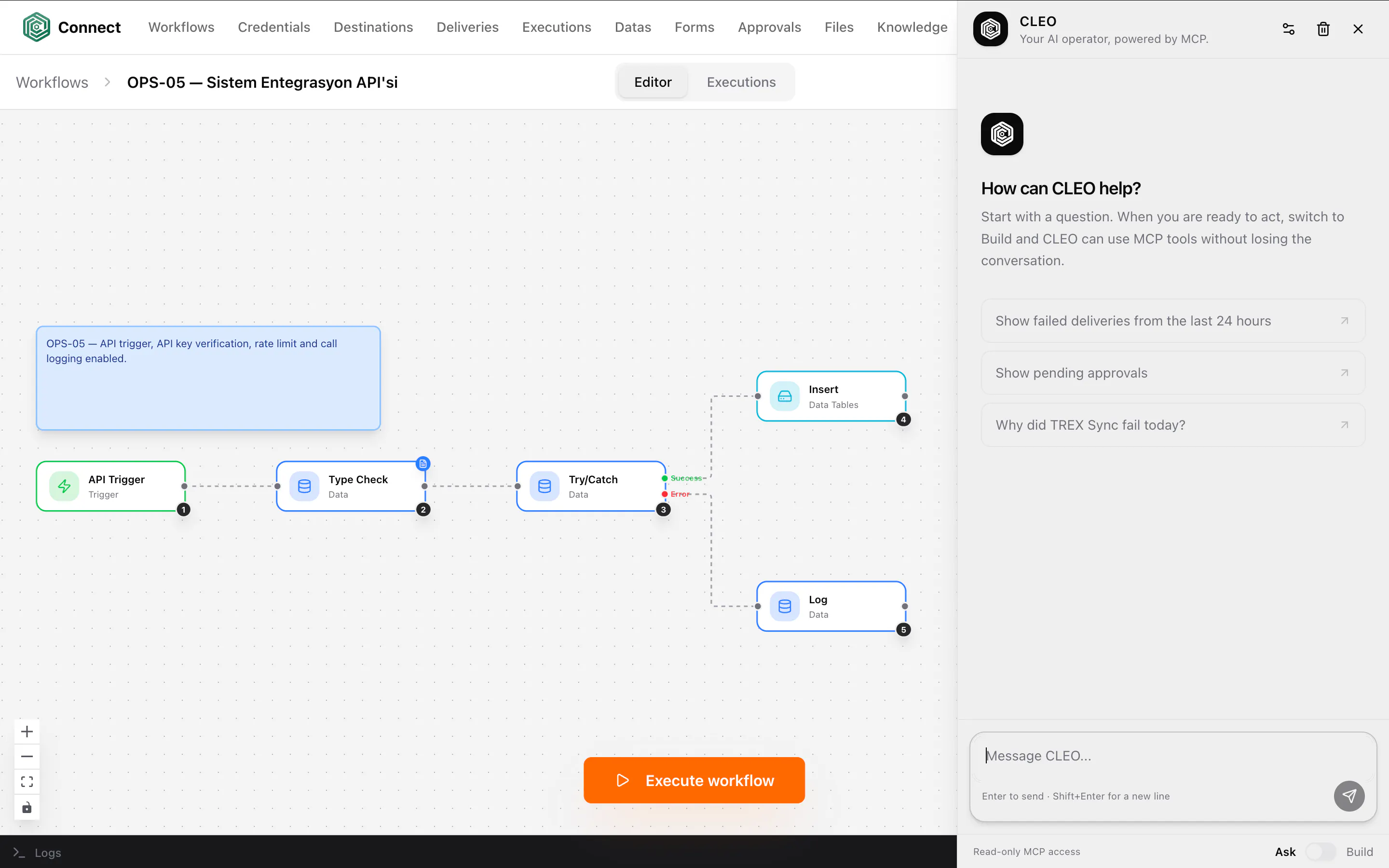Open the Workflows nav item

coord(181,27)
